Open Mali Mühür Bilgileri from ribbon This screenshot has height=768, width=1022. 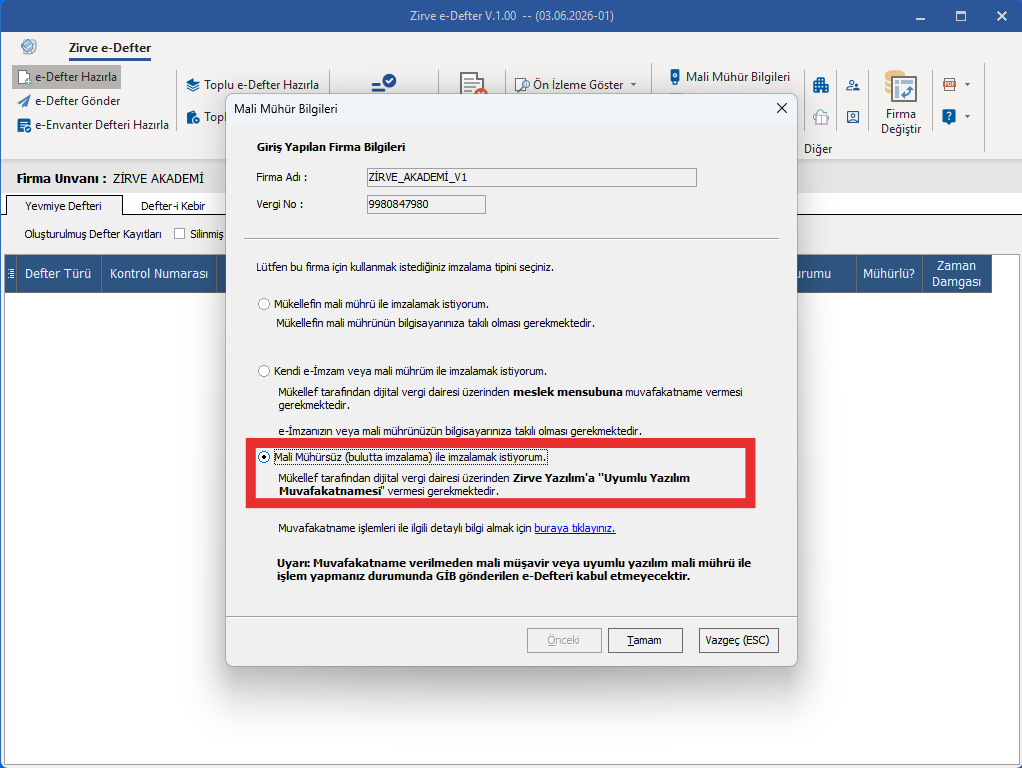click(x=730, y=77)
